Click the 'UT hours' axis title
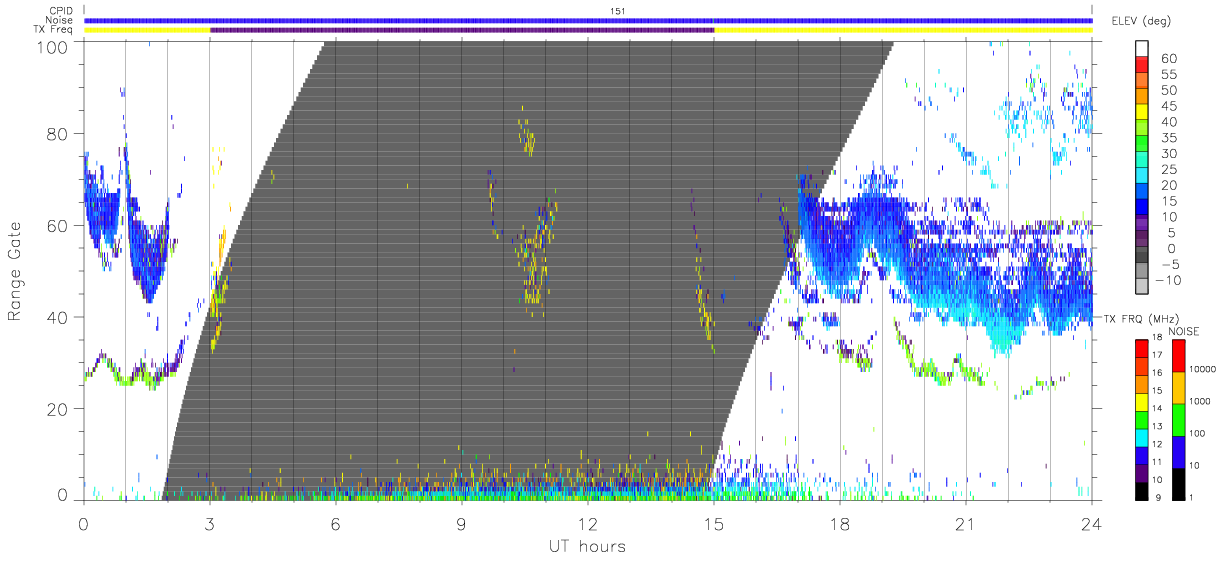1228x567 pixels. (587, 546)
